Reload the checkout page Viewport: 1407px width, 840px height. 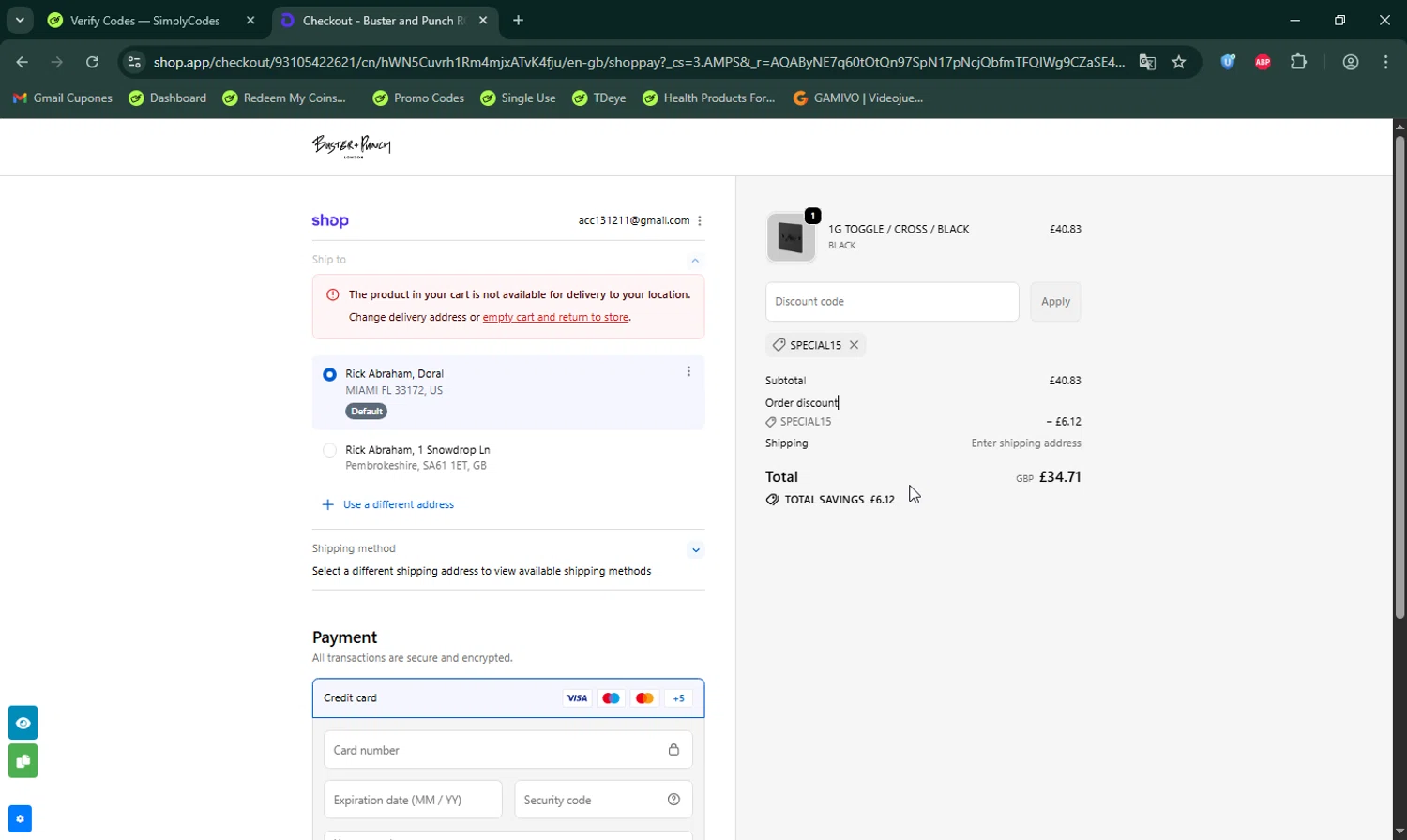click(92, 63)
